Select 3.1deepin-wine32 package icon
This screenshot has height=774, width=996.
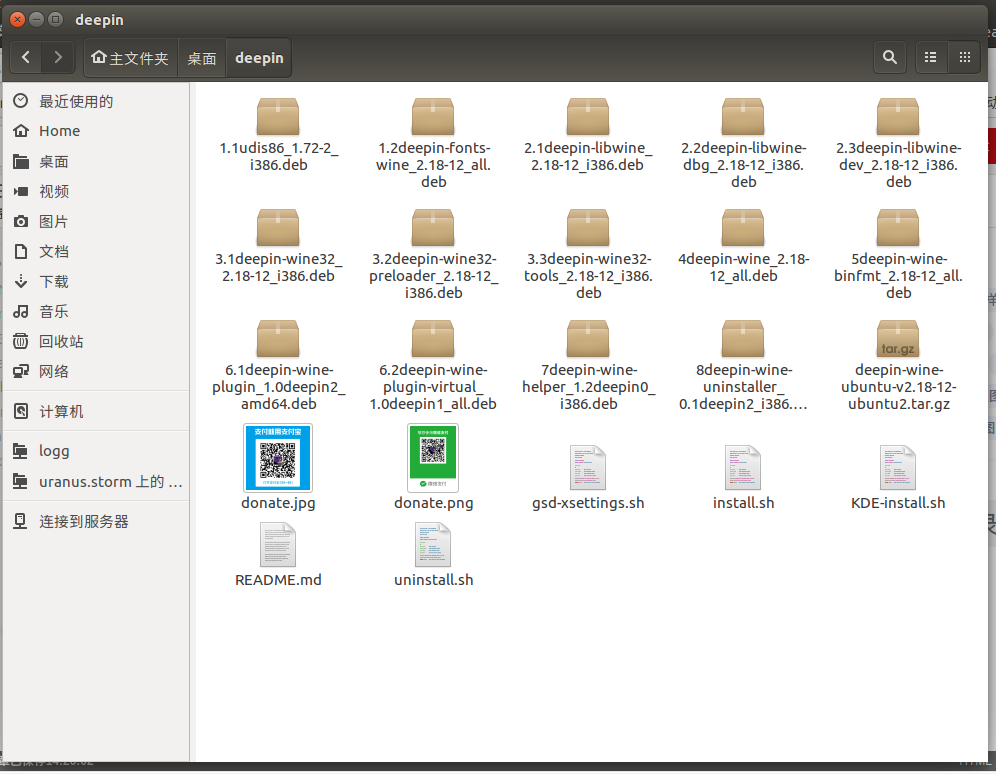point(278,228)
